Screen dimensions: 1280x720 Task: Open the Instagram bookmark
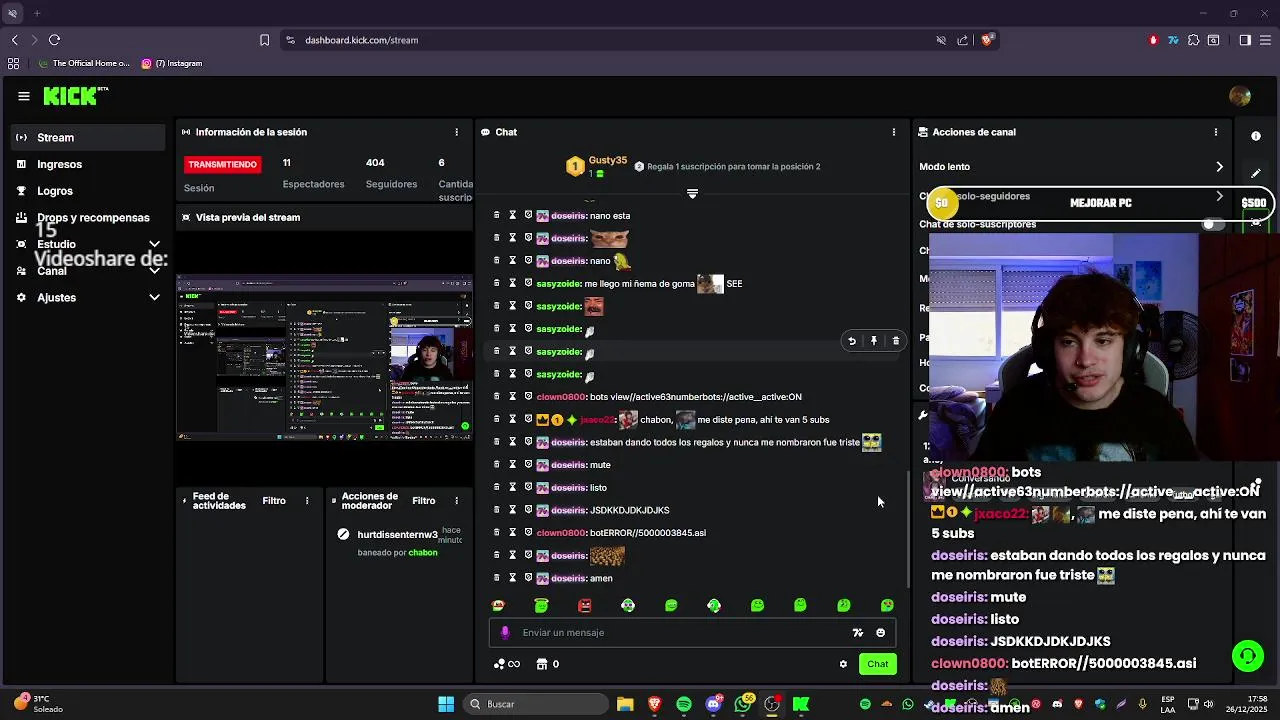click(172, 63)
